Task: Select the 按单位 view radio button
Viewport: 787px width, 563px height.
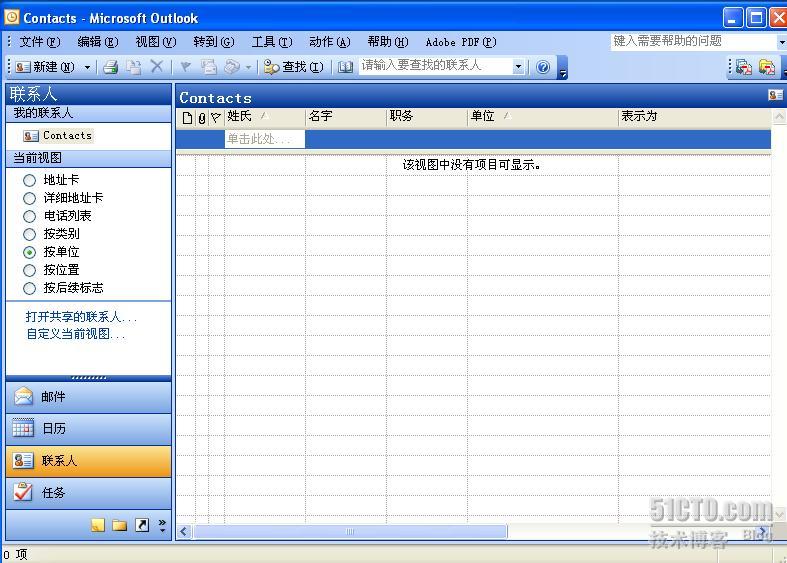Action: coord(30,252)
